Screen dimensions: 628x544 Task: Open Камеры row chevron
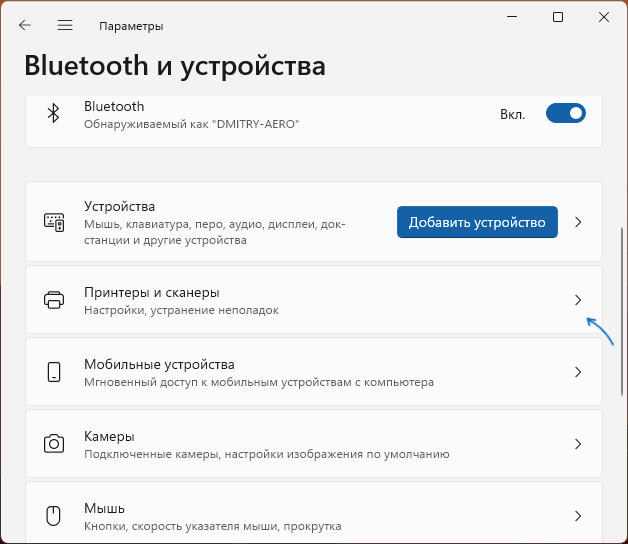coord(578,444)
